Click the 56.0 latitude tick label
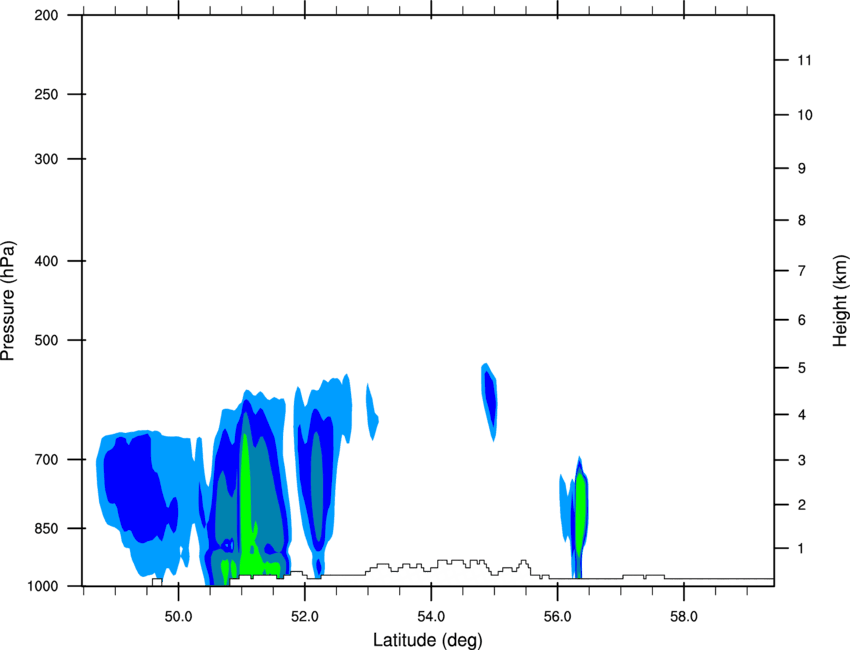The height and width of the screenshot is (650, 850). 557,617
